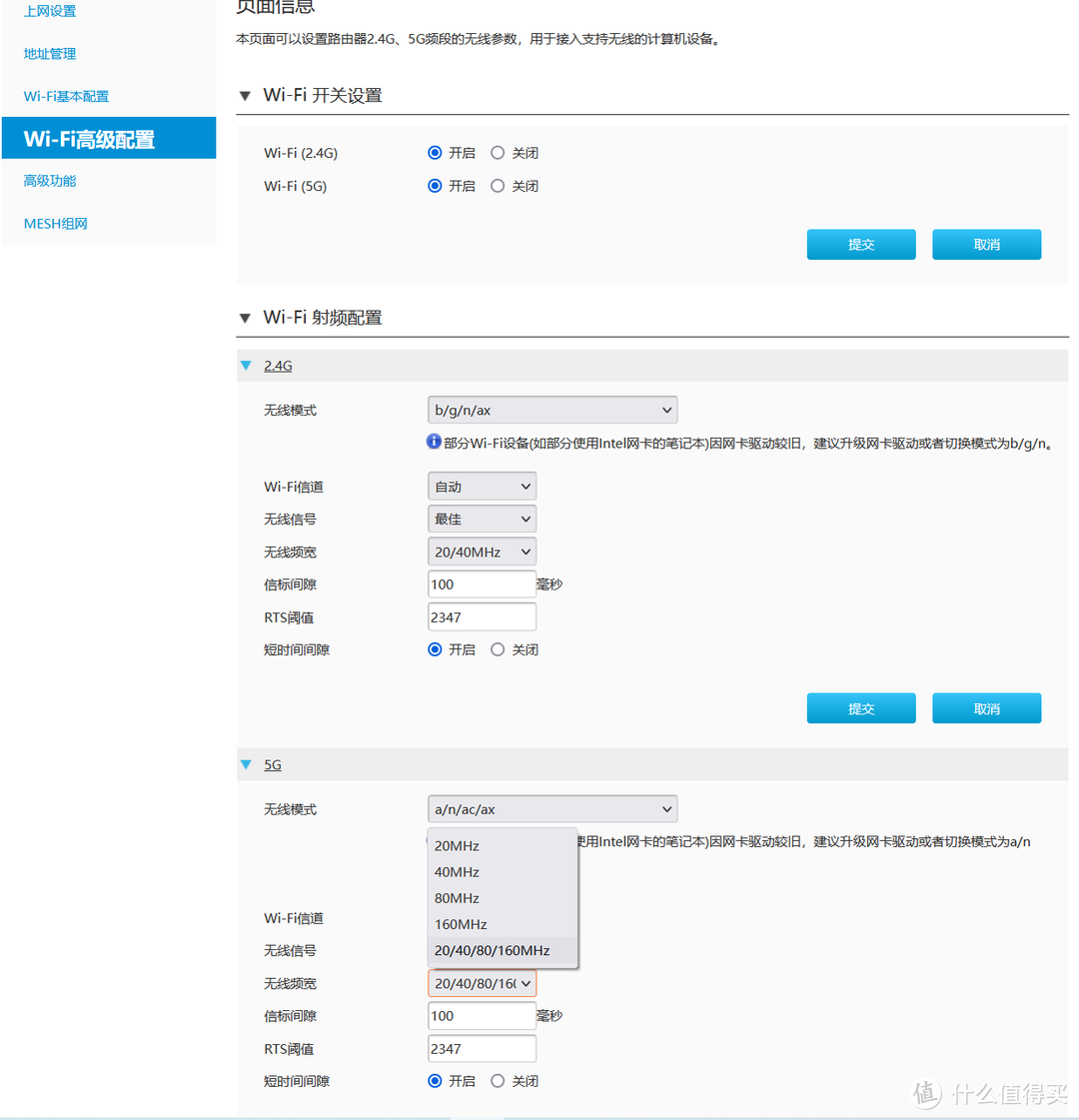Image resolution: width=1079 pixels, height=1120 pixels.
Task: Submit the Wi-Fi switch settings with 提交
Action: click(861, 244)
